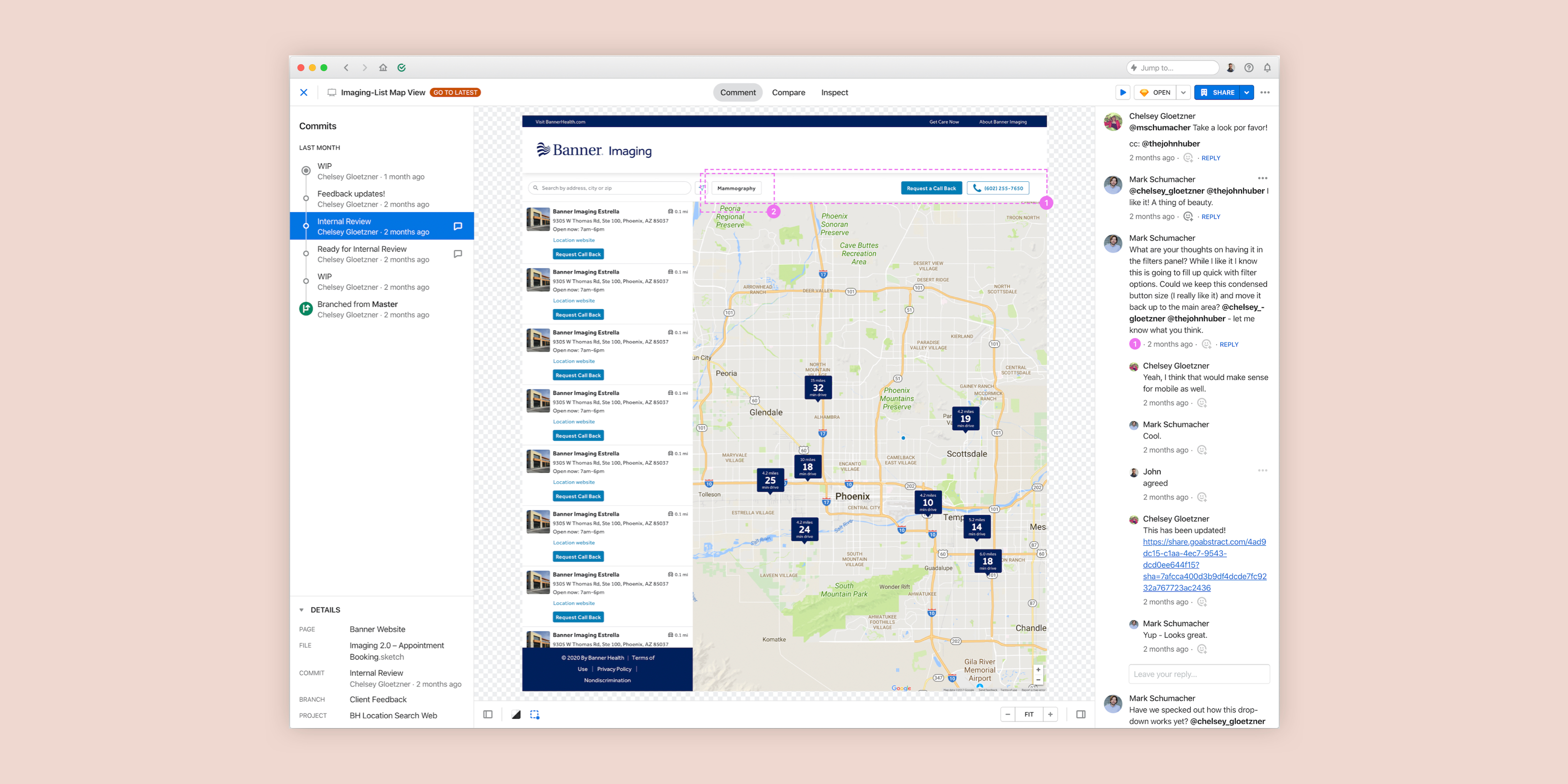The height and width of the screenshot is (784, 1568).
Task: Open the more options ellipsis in toolbar
Action: [1265, 93]
